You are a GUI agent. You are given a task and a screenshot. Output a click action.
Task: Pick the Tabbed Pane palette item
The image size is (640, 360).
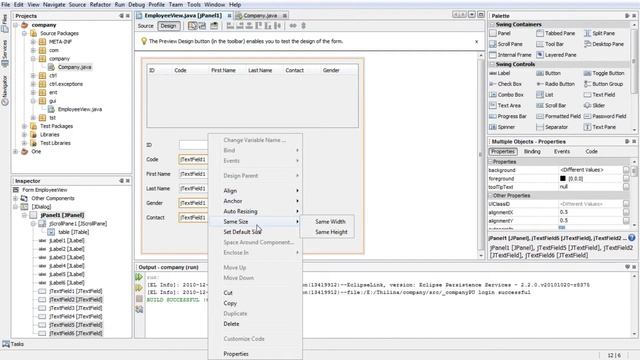556,33
